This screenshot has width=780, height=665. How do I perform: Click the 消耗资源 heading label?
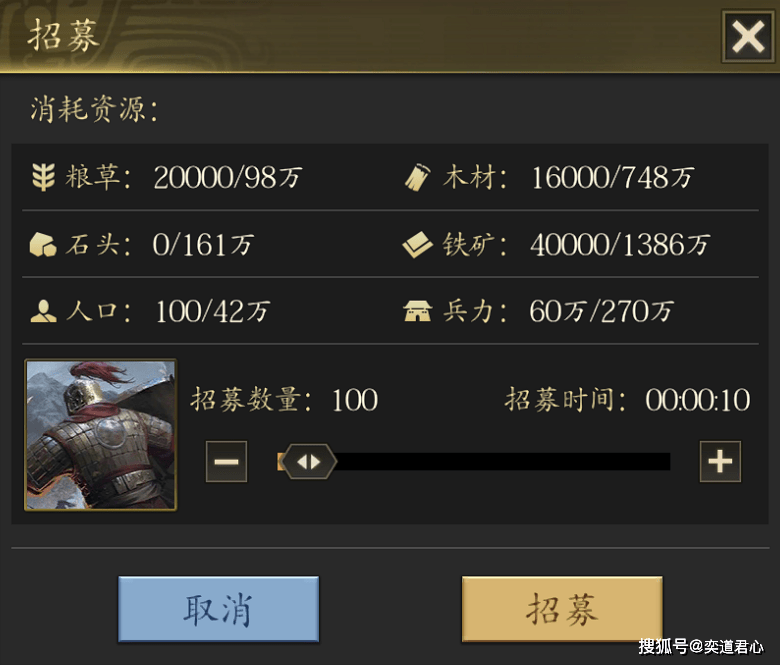coord(95,109)
